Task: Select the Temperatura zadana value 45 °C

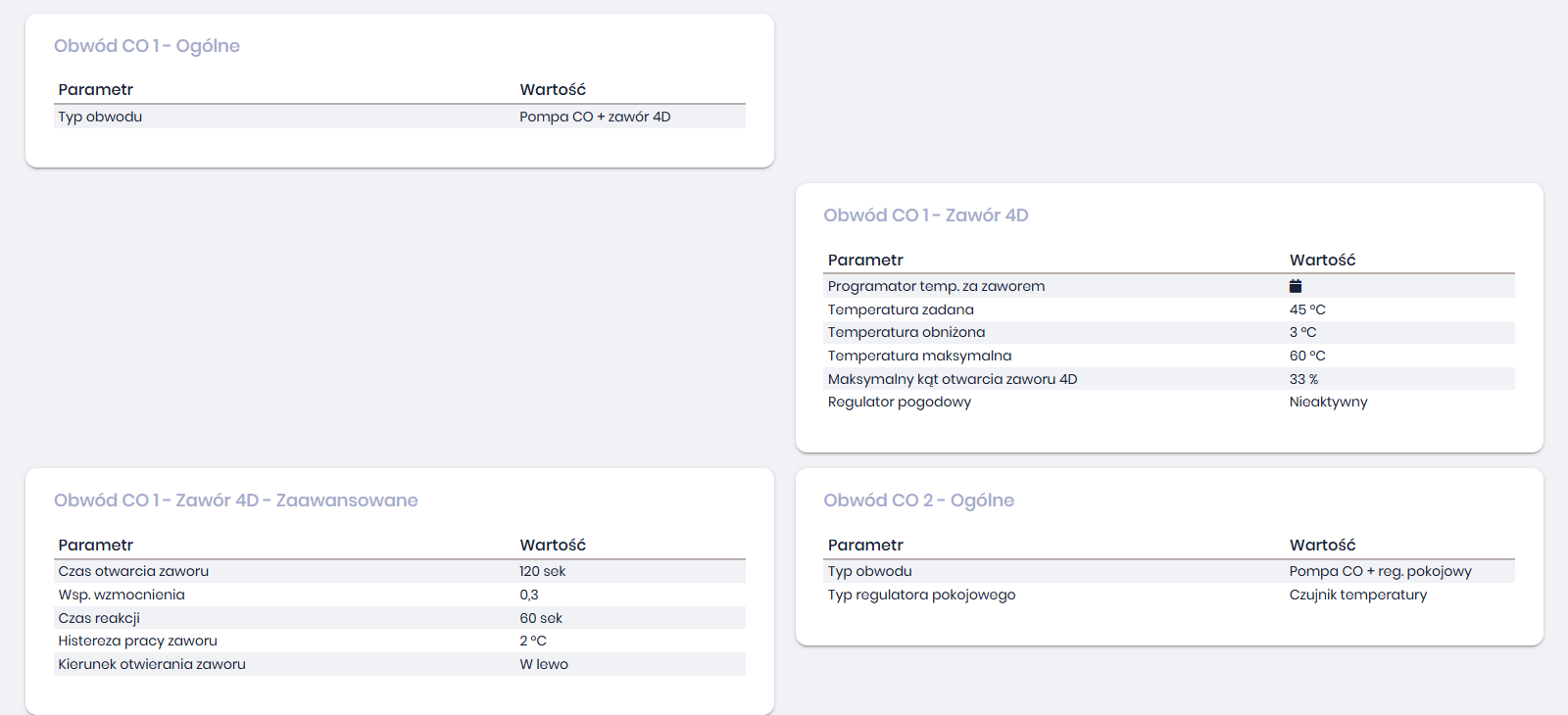Action: point(1307,310)
